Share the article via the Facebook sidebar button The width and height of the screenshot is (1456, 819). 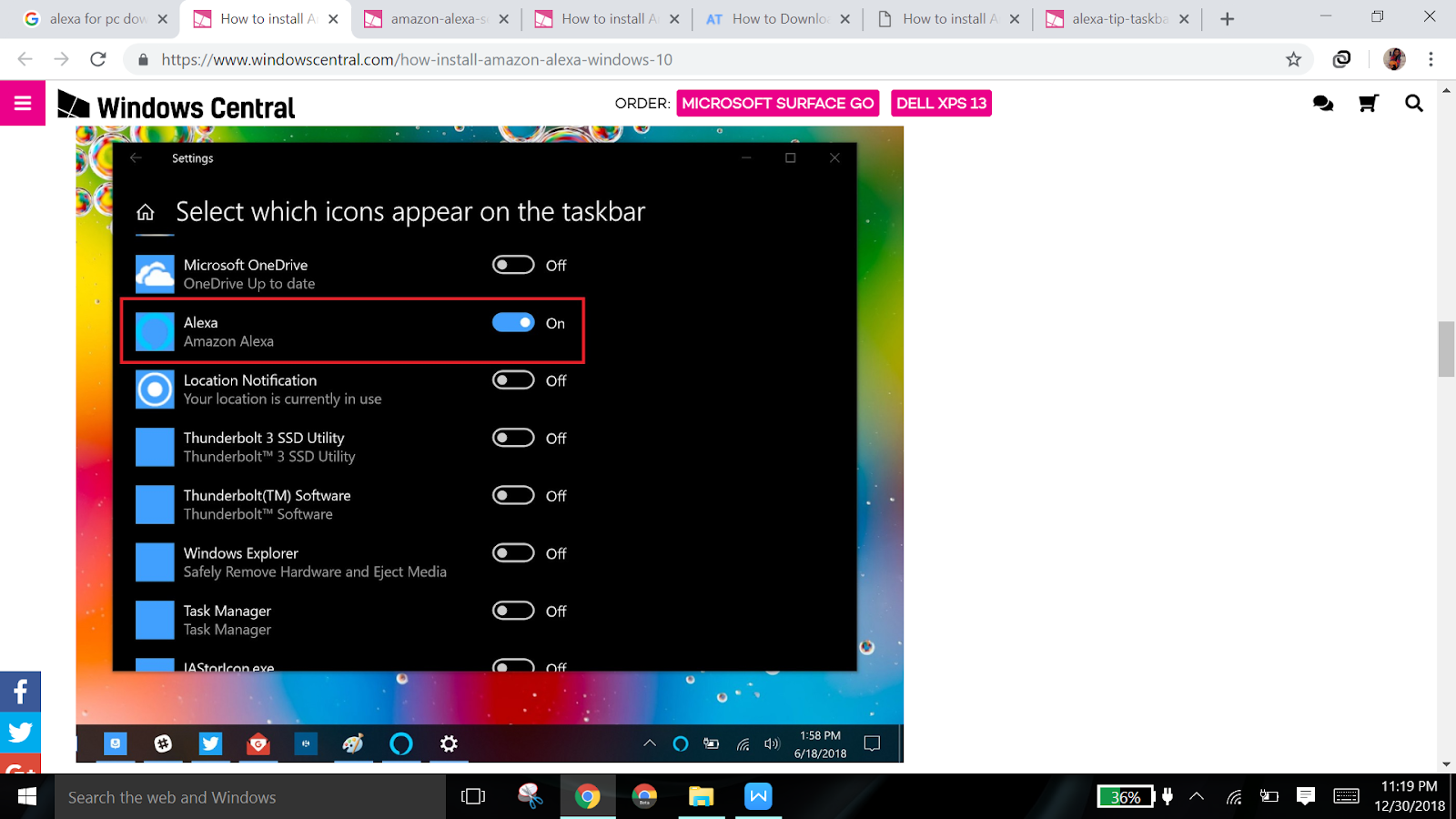(x=20, y=693)
